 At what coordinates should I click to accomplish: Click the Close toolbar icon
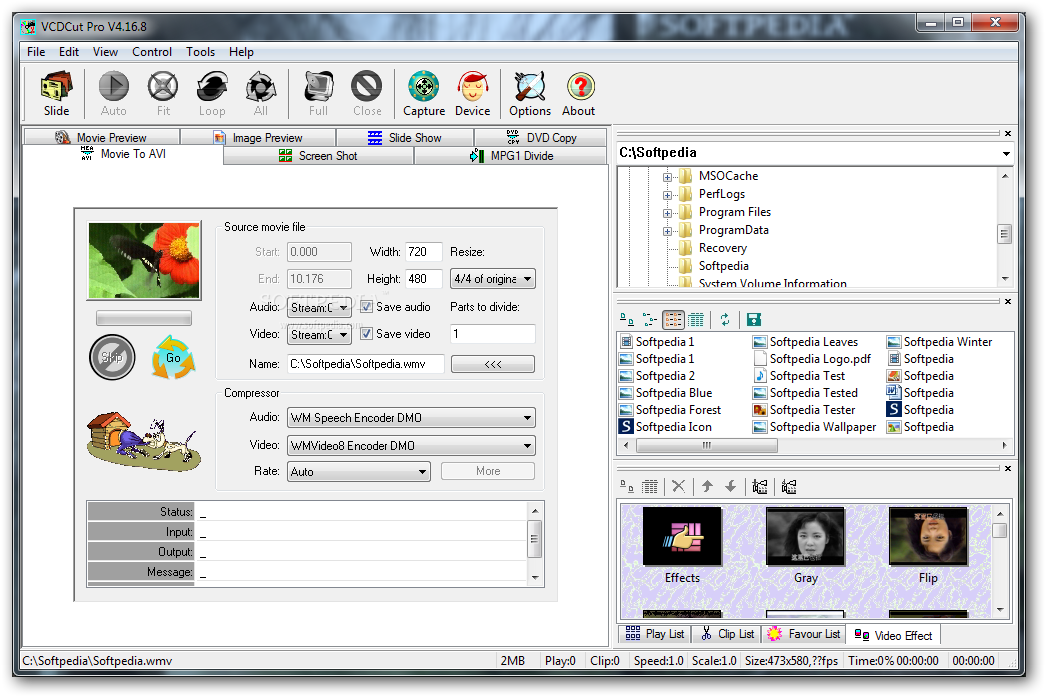367,93
